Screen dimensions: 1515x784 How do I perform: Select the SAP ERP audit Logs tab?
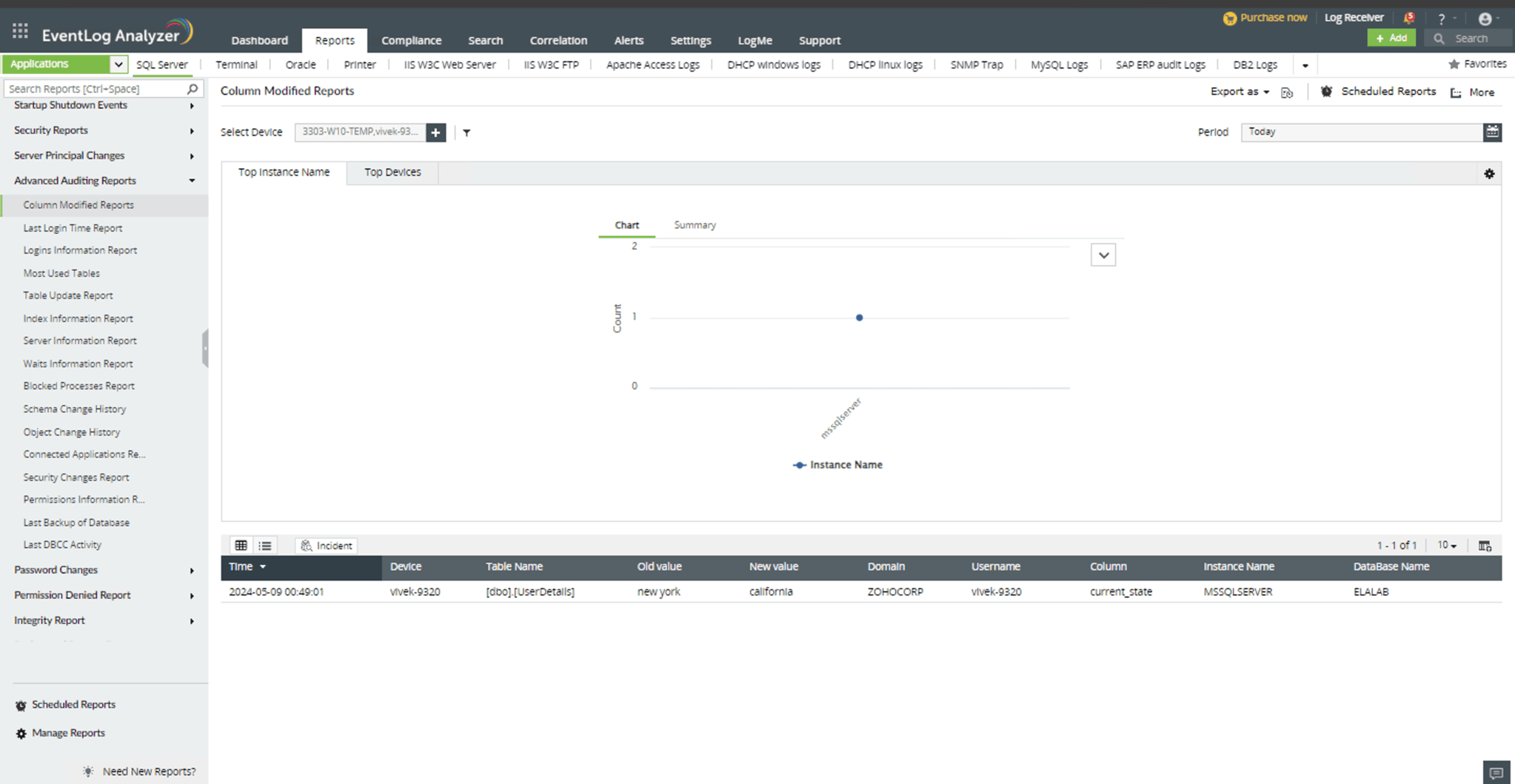click(x=1160, y=65)
